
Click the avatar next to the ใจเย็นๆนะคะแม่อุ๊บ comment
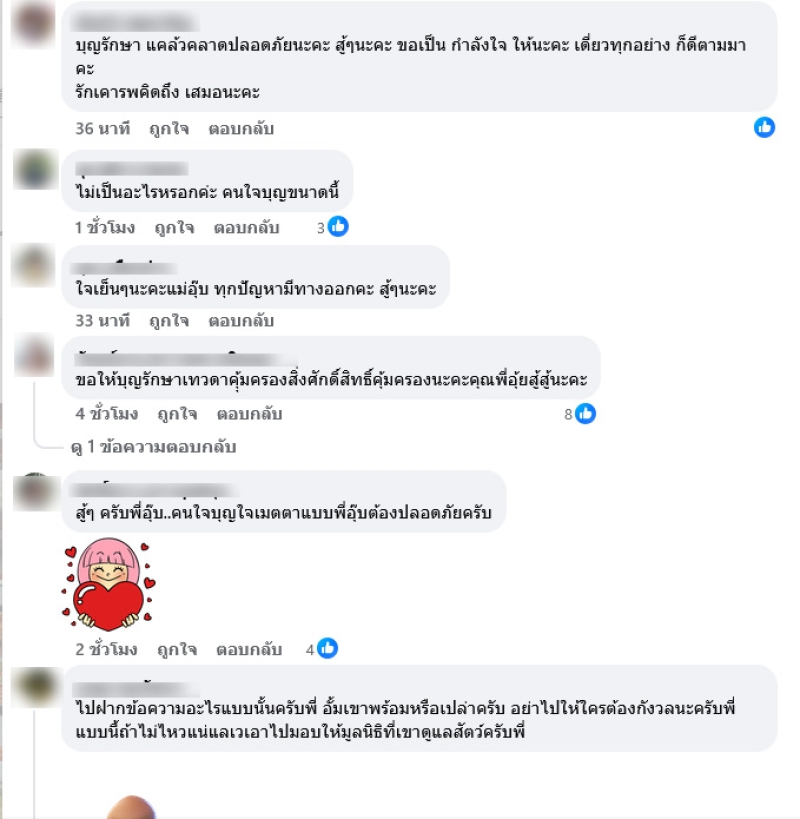(34, 265)
